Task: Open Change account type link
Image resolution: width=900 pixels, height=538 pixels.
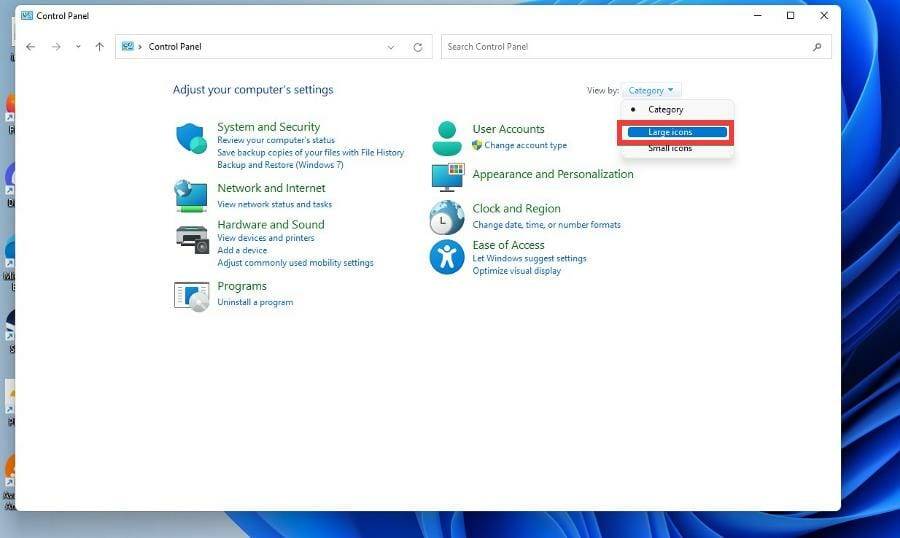Action: (525, 145)
